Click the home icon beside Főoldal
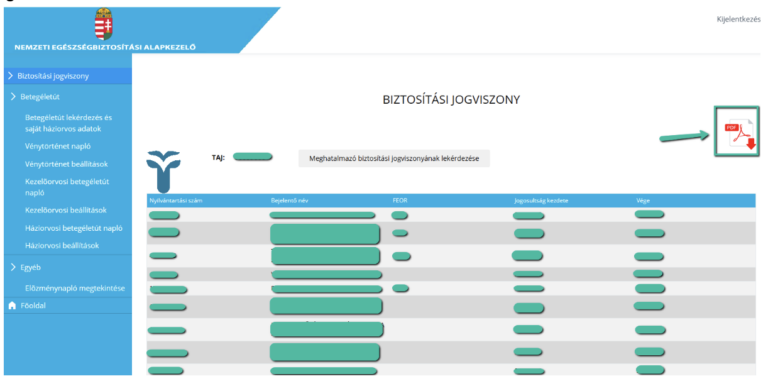The height and width of the screenshot is (381, 768). click(12, 306)
